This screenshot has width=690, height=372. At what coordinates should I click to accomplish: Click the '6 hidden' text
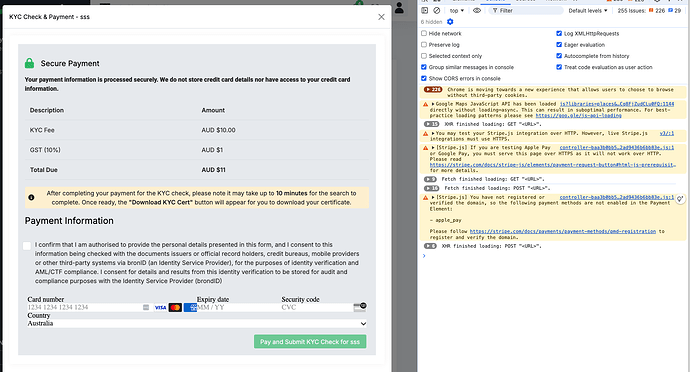click(x=431, y=22)
